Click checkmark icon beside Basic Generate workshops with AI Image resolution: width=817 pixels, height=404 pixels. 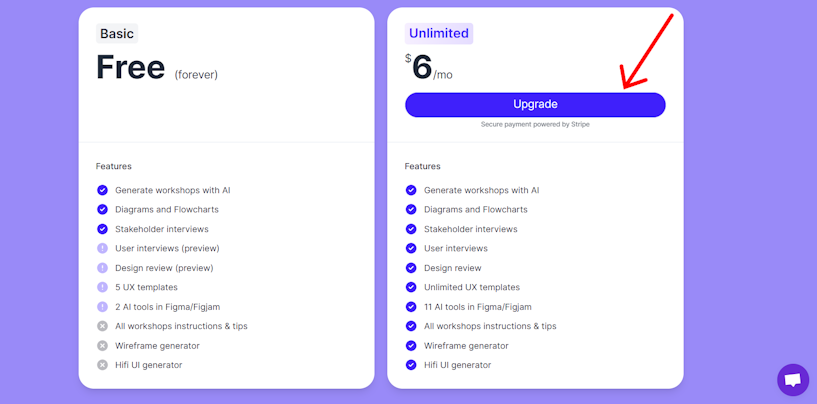tap(102, 190)
